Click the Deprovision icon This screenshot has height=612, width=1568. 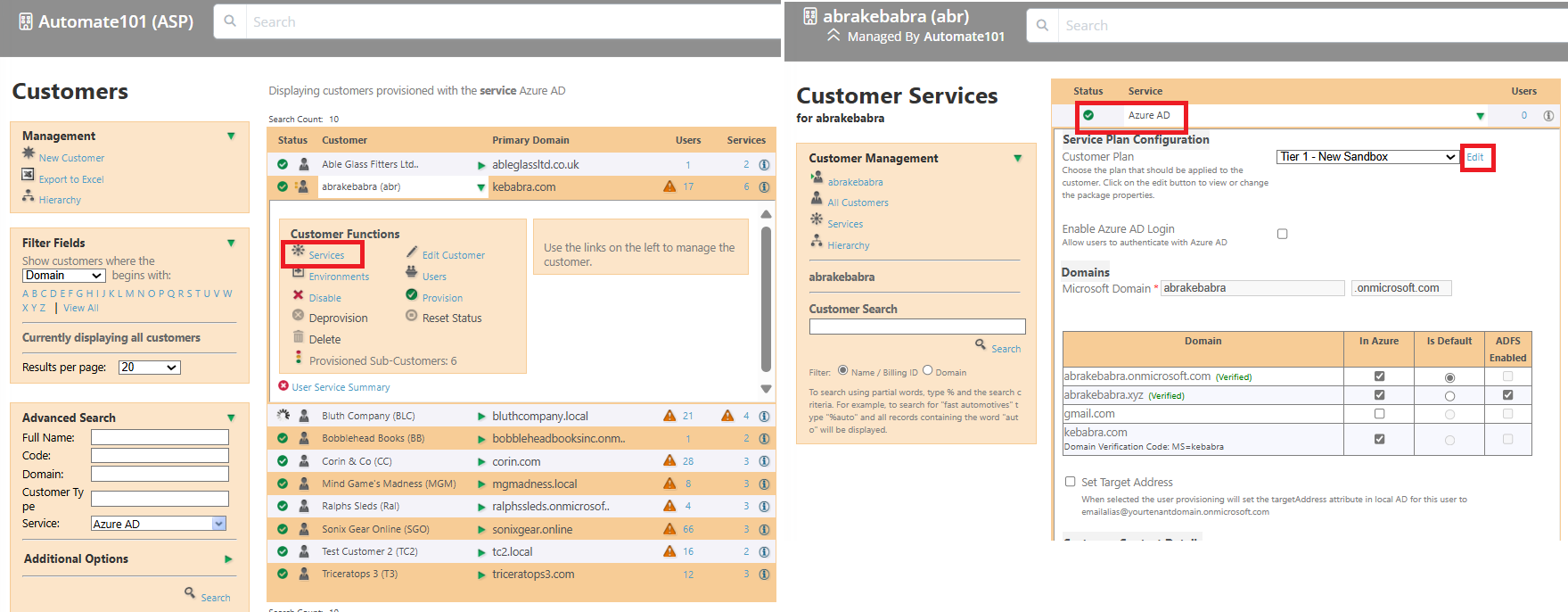299,315
